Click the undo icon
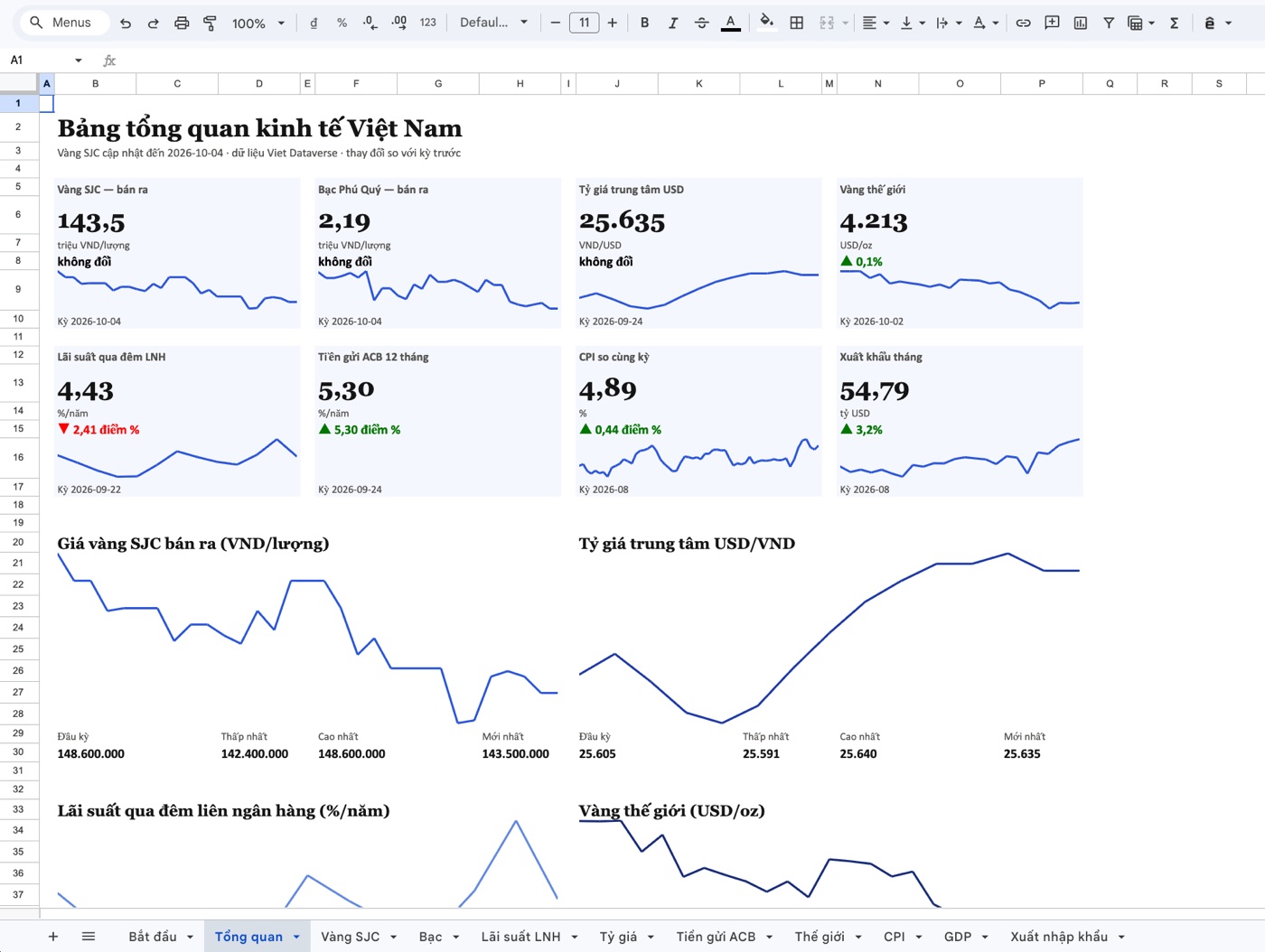 click(x=126, y=23)
